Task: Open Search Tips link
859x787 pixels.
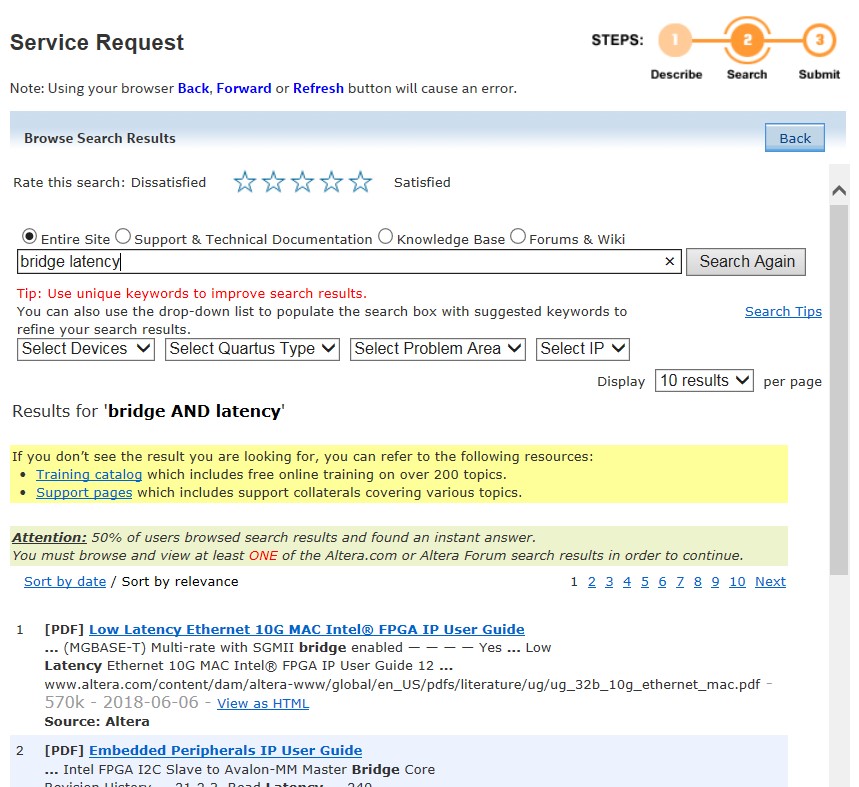Action: coord(783,312)
